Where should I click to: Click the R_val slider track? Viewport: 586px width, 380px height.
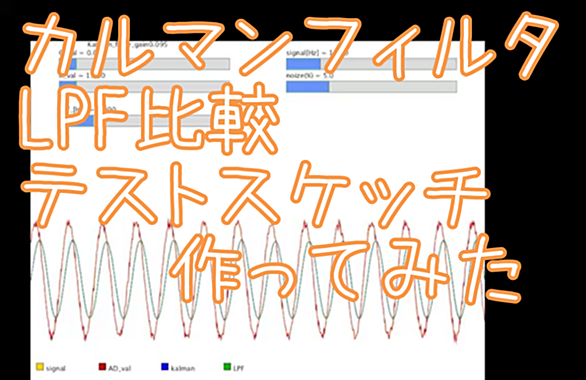tap(144, 86)
